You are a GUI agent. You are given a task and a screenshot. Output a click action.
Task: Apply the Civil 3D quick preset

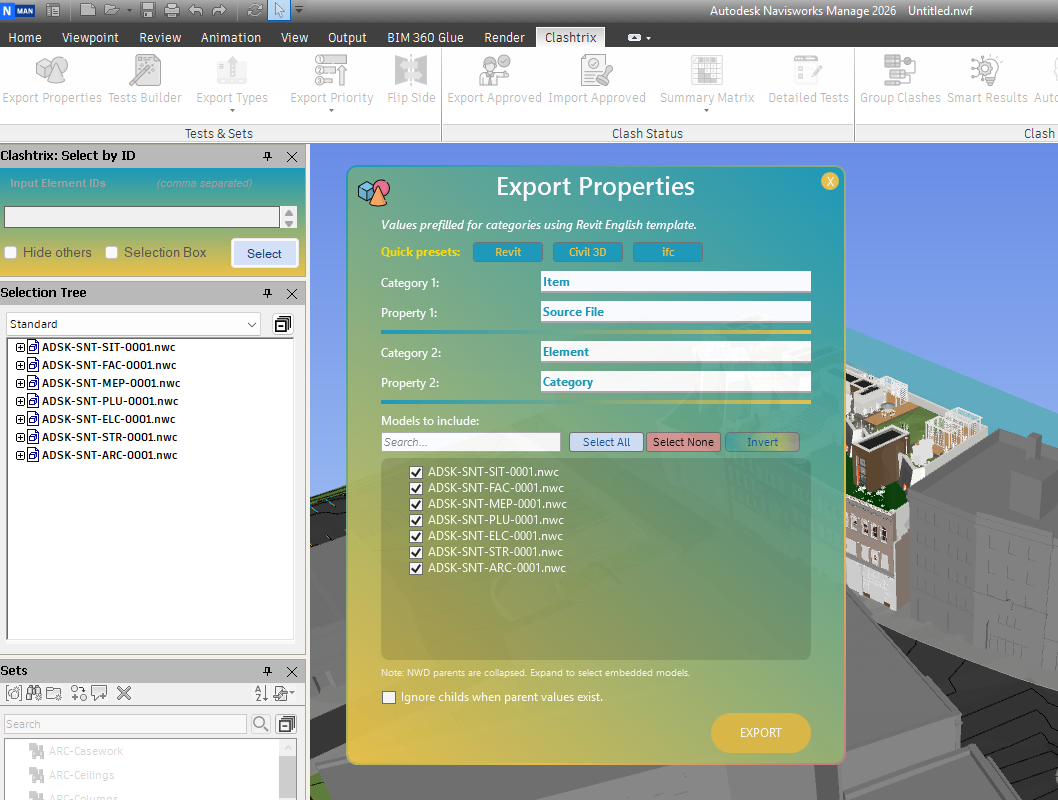tap(588, 252)
